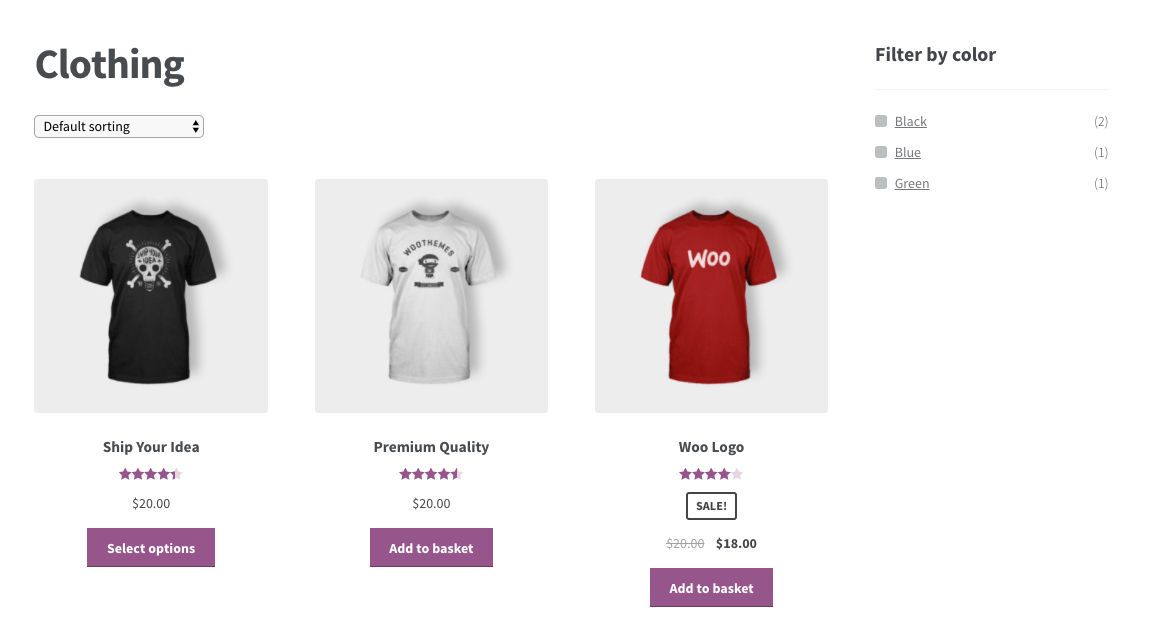The width and height of the screenshot is (1163, 642).
Task: Check the Black color filter checkbox
Action: [x=881, y=120]
